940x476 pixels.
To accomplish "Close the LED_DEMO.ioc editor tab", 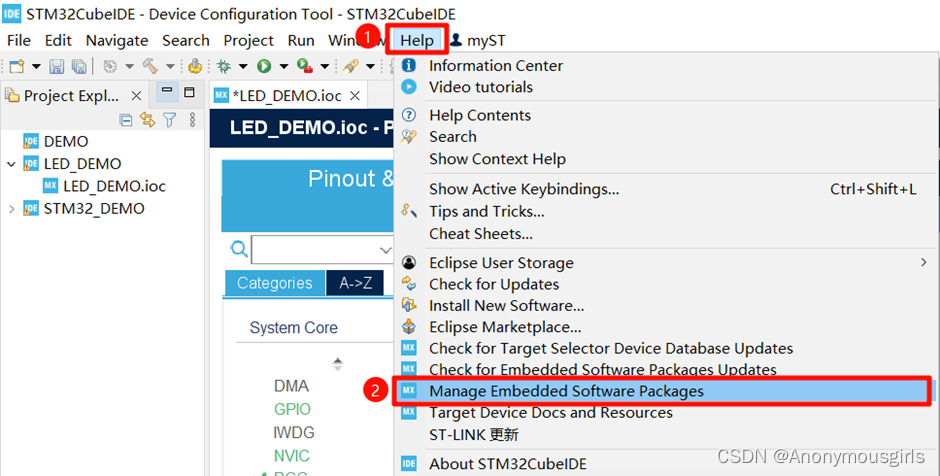I will [x=355, y=96].
